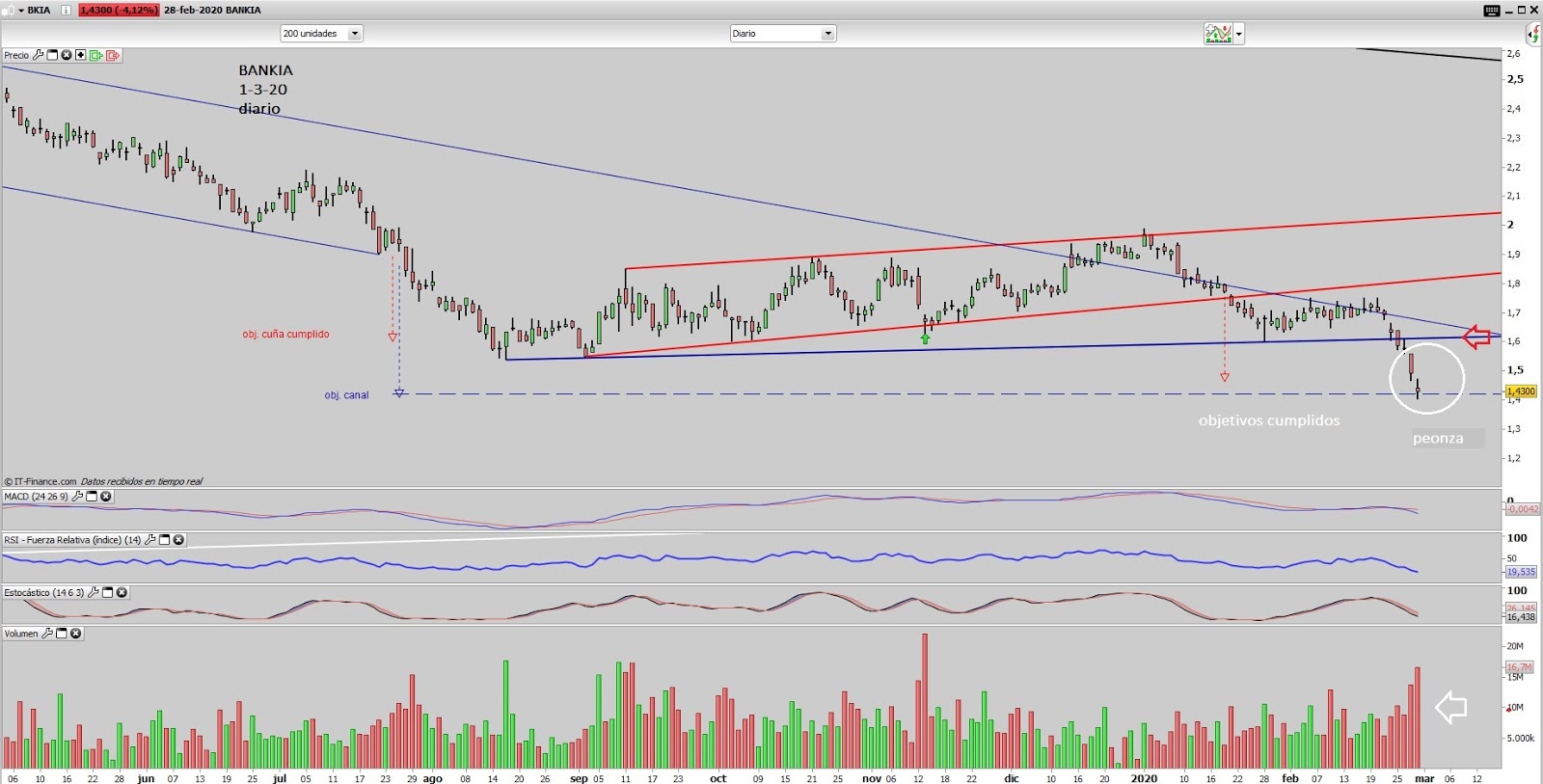Click the 19,535 RSI value label
Image resolution: width=1543 pixels, height=784 pixels.
(1521, 572)
